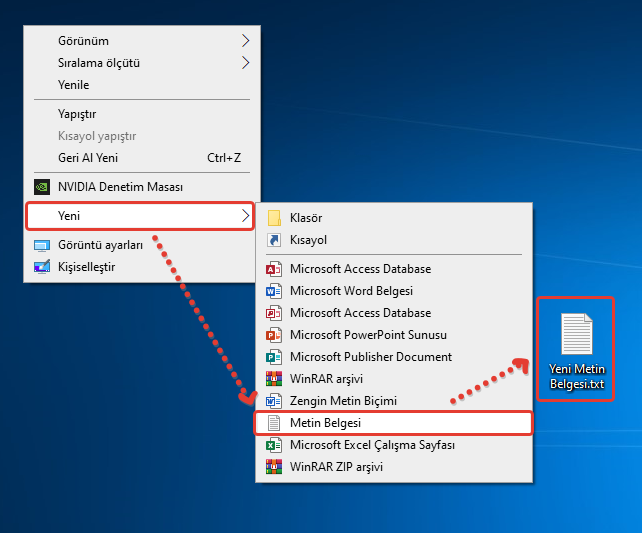This screenshot has height=533, width=642.
Task: Click Yenile in the context menu
Action: pyautogui.click(x=73, y=85)
